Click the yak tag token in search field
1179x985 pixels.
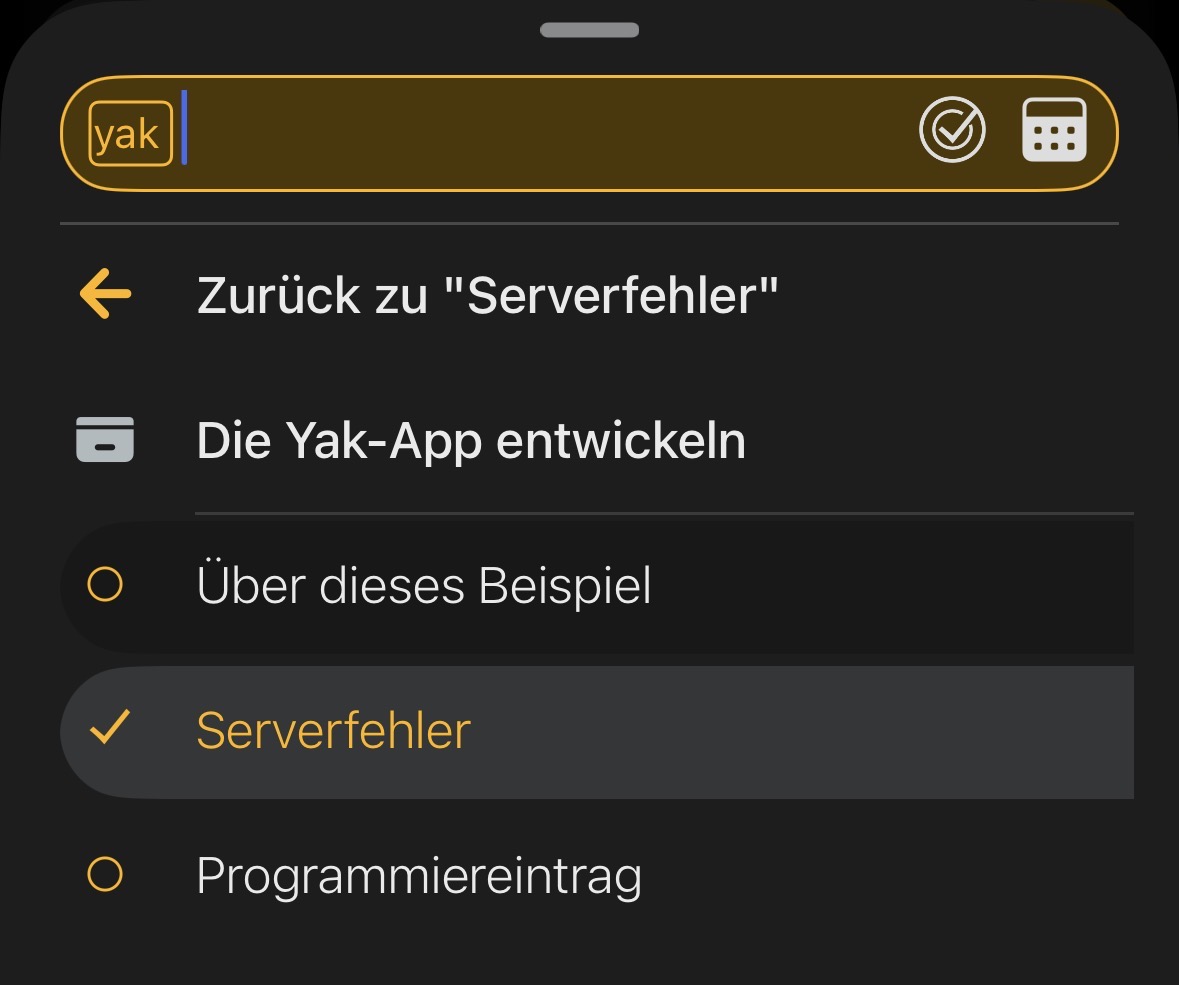coord(130,133)
